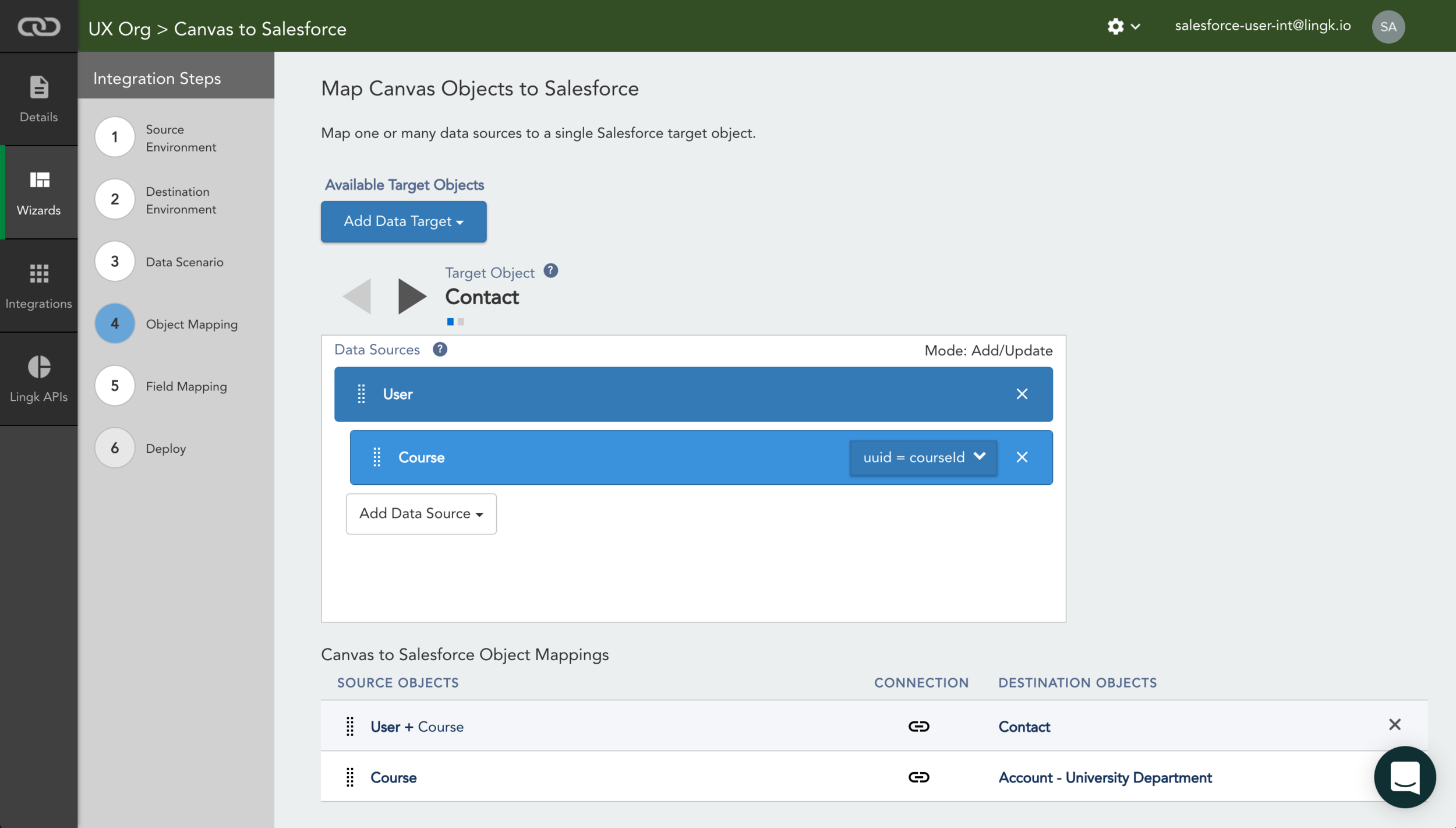1456x828 pixels.
Task: Open the uuid = courseId join dropdown
Action: pos(923,457)
